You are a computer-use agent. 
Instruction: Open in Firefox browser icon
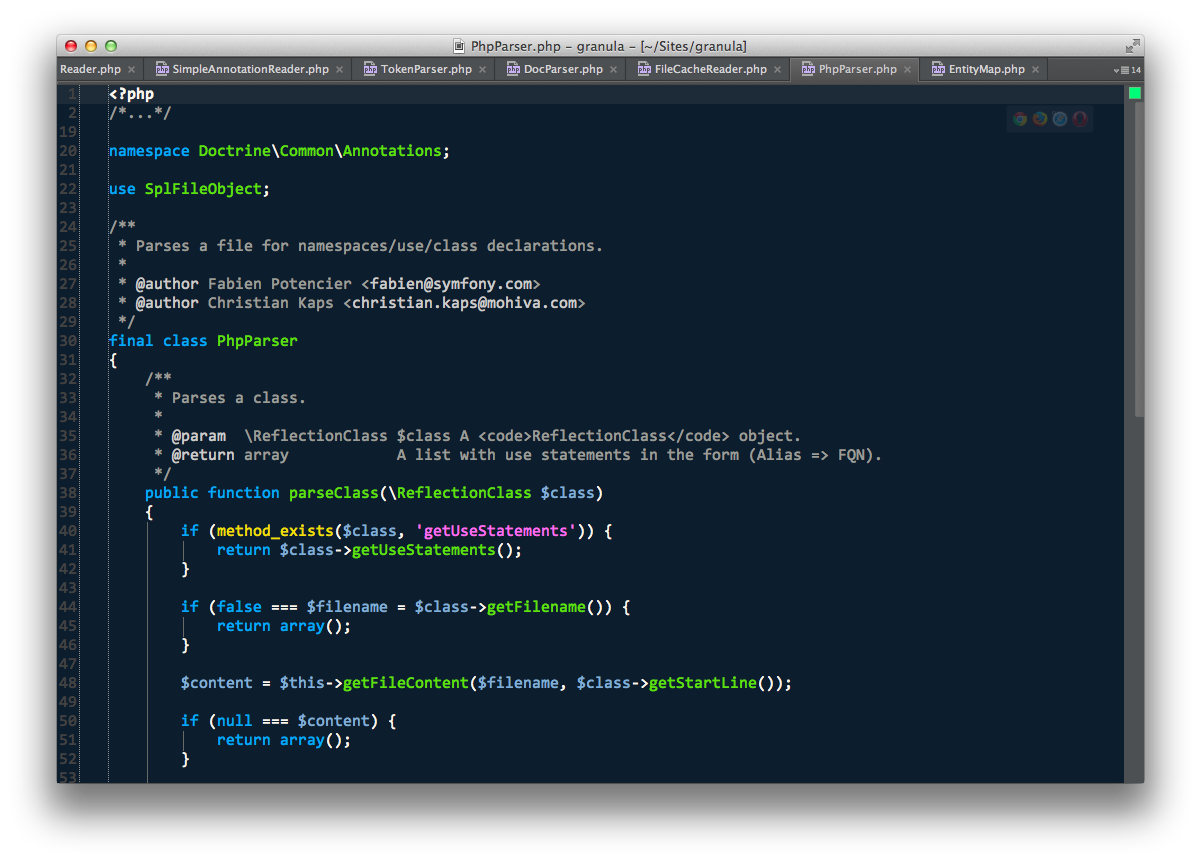[1040, 119]
